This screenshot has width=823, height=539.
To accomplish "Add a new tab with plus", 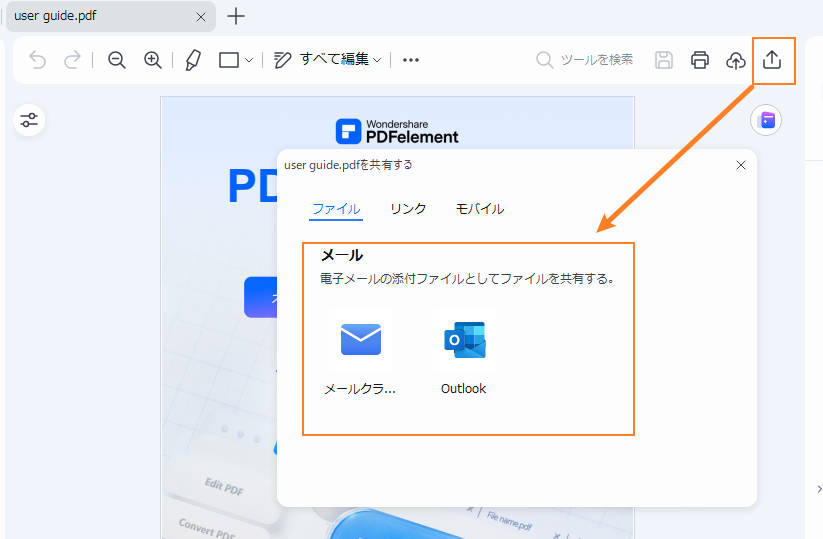I will tap(236, 16).
